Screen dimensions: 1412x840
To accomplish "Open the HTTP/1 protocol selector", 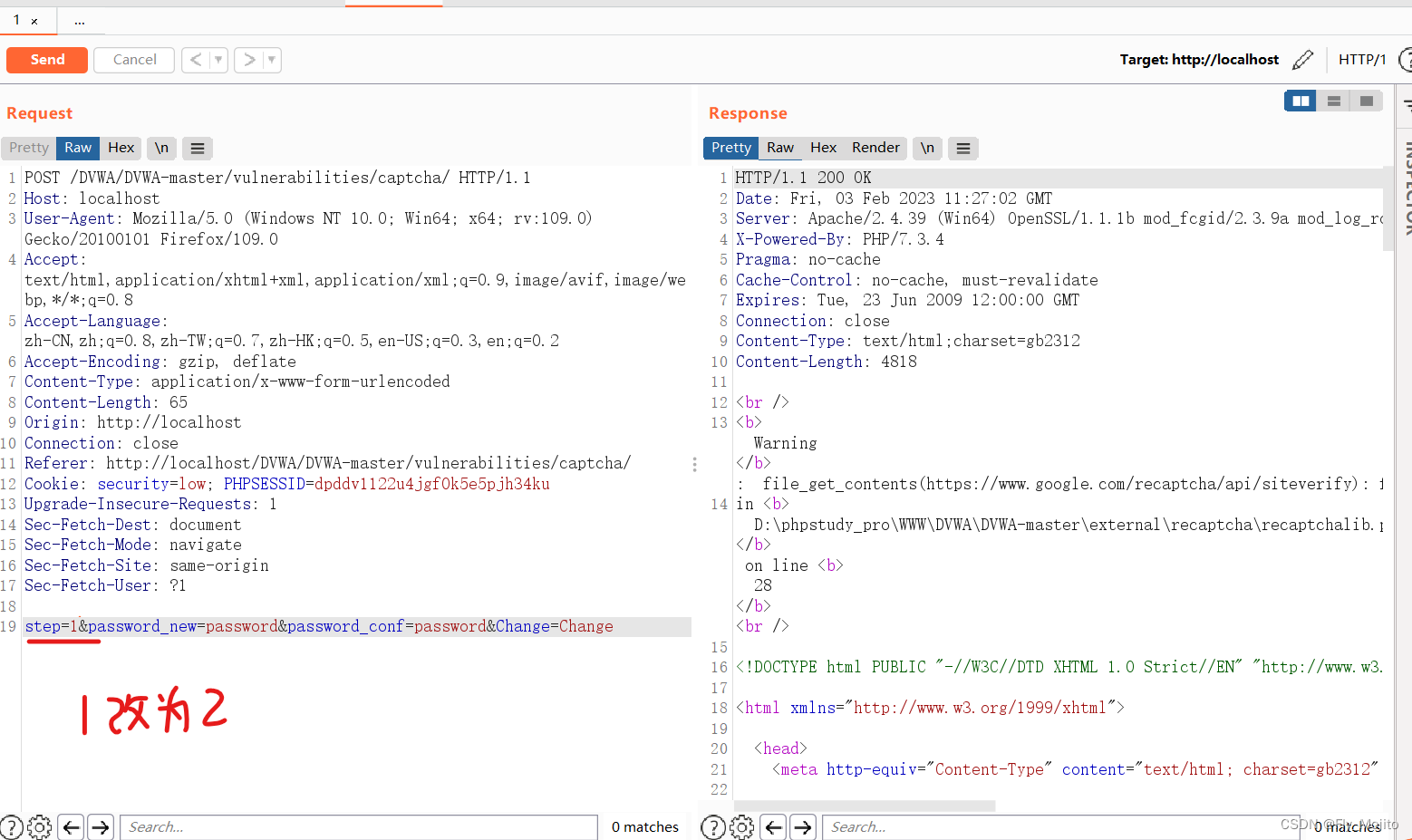I will click(1362, 59).
